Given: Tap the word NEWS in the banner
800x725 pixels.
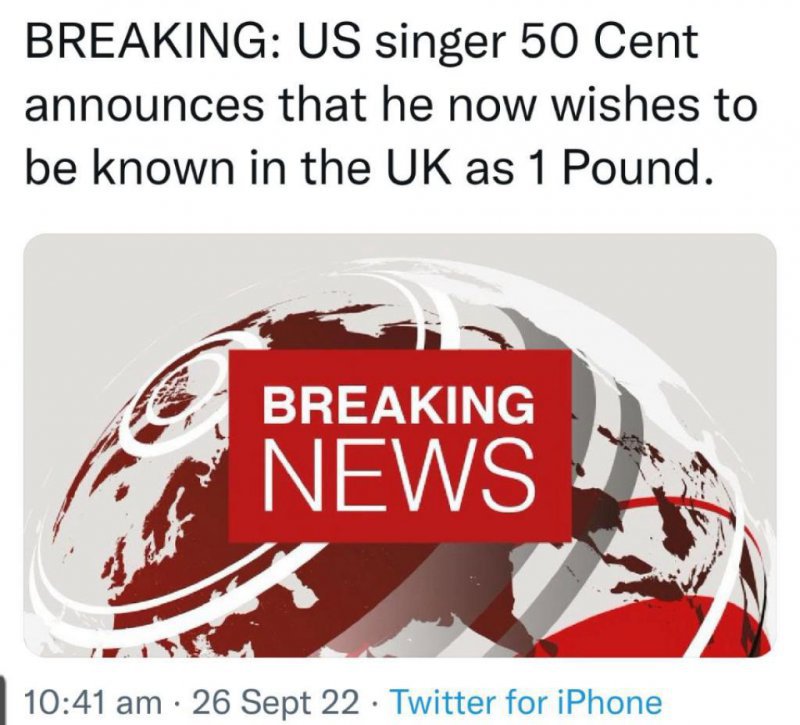Looking at the screenshot, I should click(x=399, y=476).
